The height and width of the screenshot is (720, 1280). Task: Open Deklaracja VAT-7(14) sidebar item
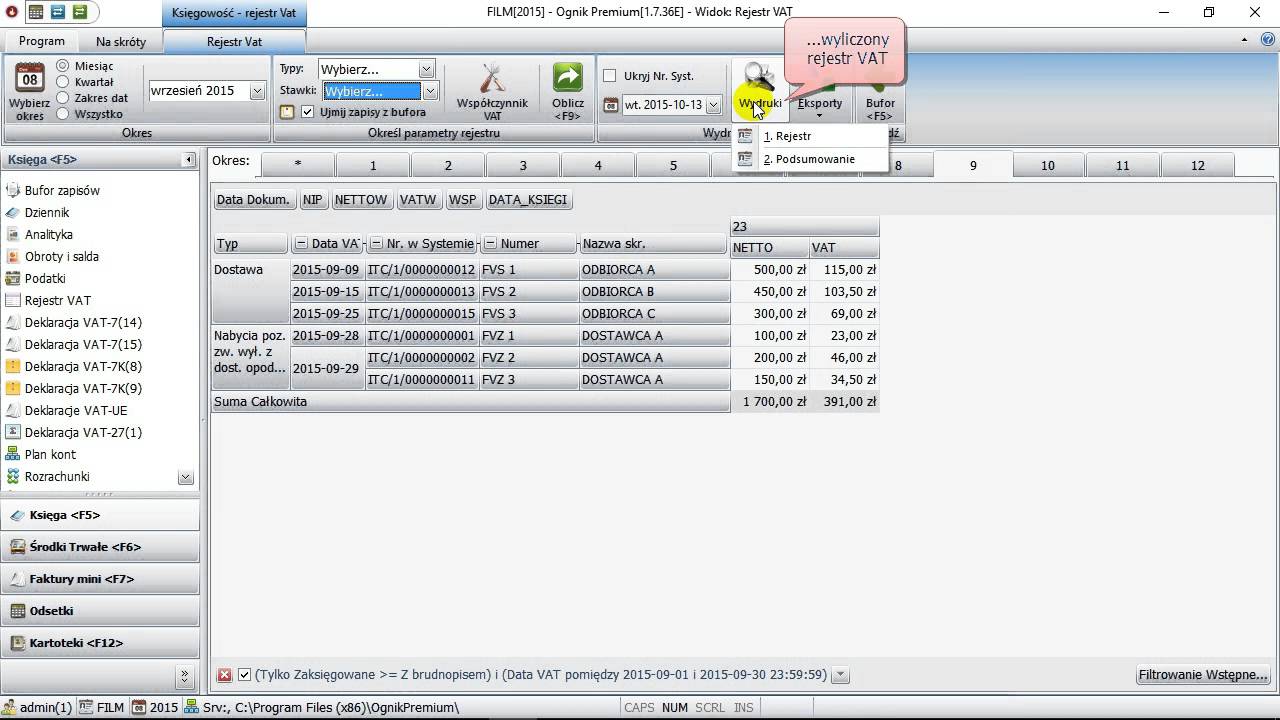(83, 322)
